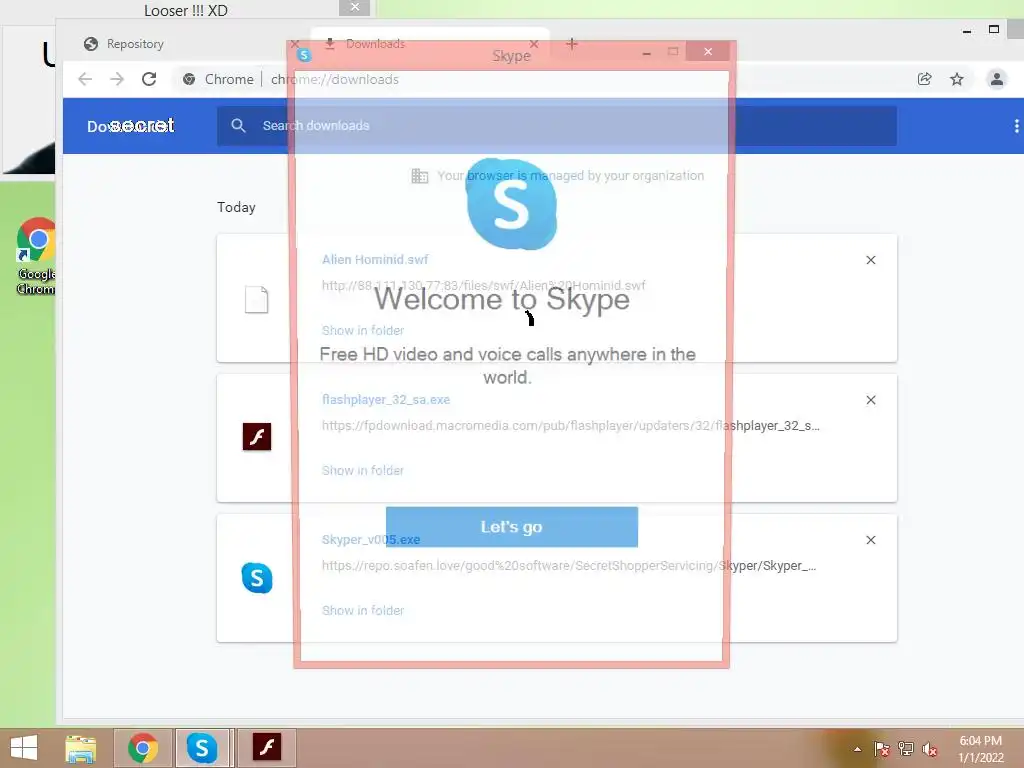
Task: Remove Alien Hominid.swf from downloads list
Action: (x=871, y=260)
